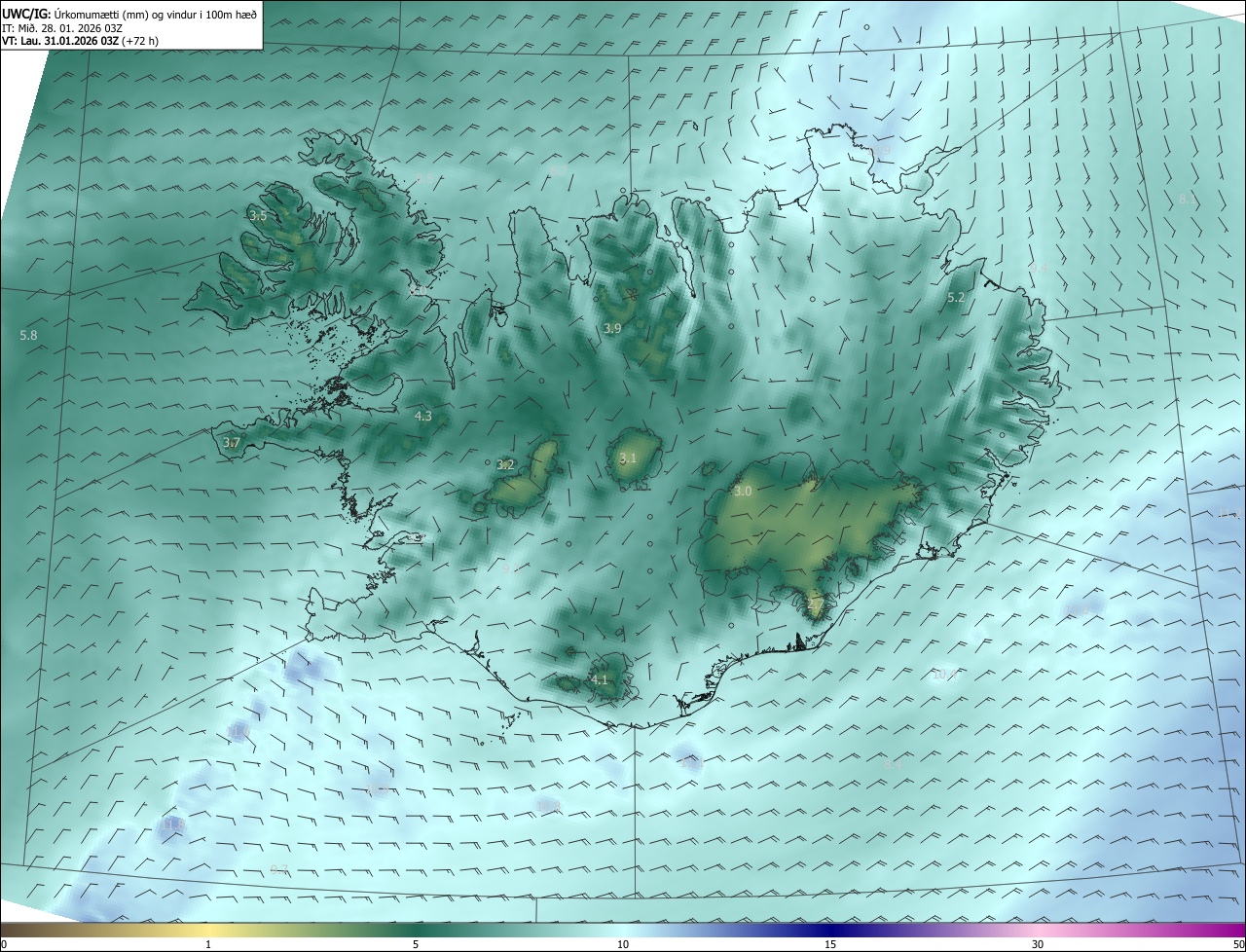Select the valid time line 'VT: Lau. 31.01.2026 03Z (+72 h)'
This screenshot has width=1246, height=952.
coord(81,41)
